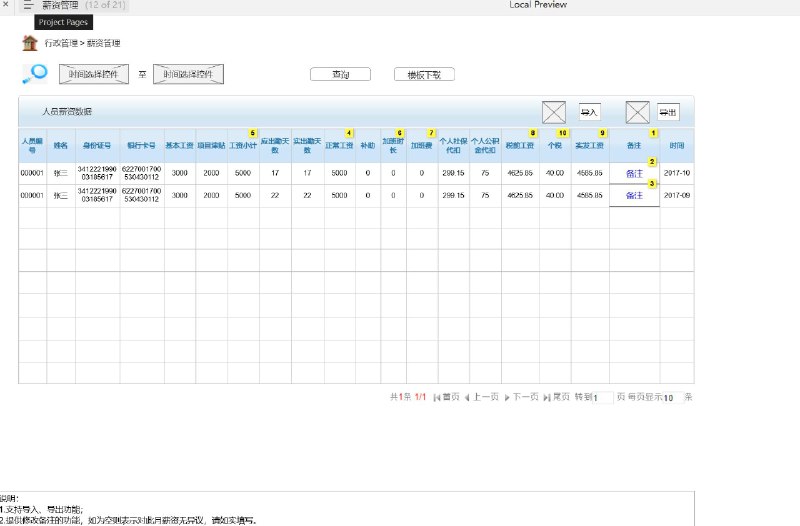Click the image placeholder beside 导入
The height and width of the screenshot is (526, 800).
click(x=554, y=112)
